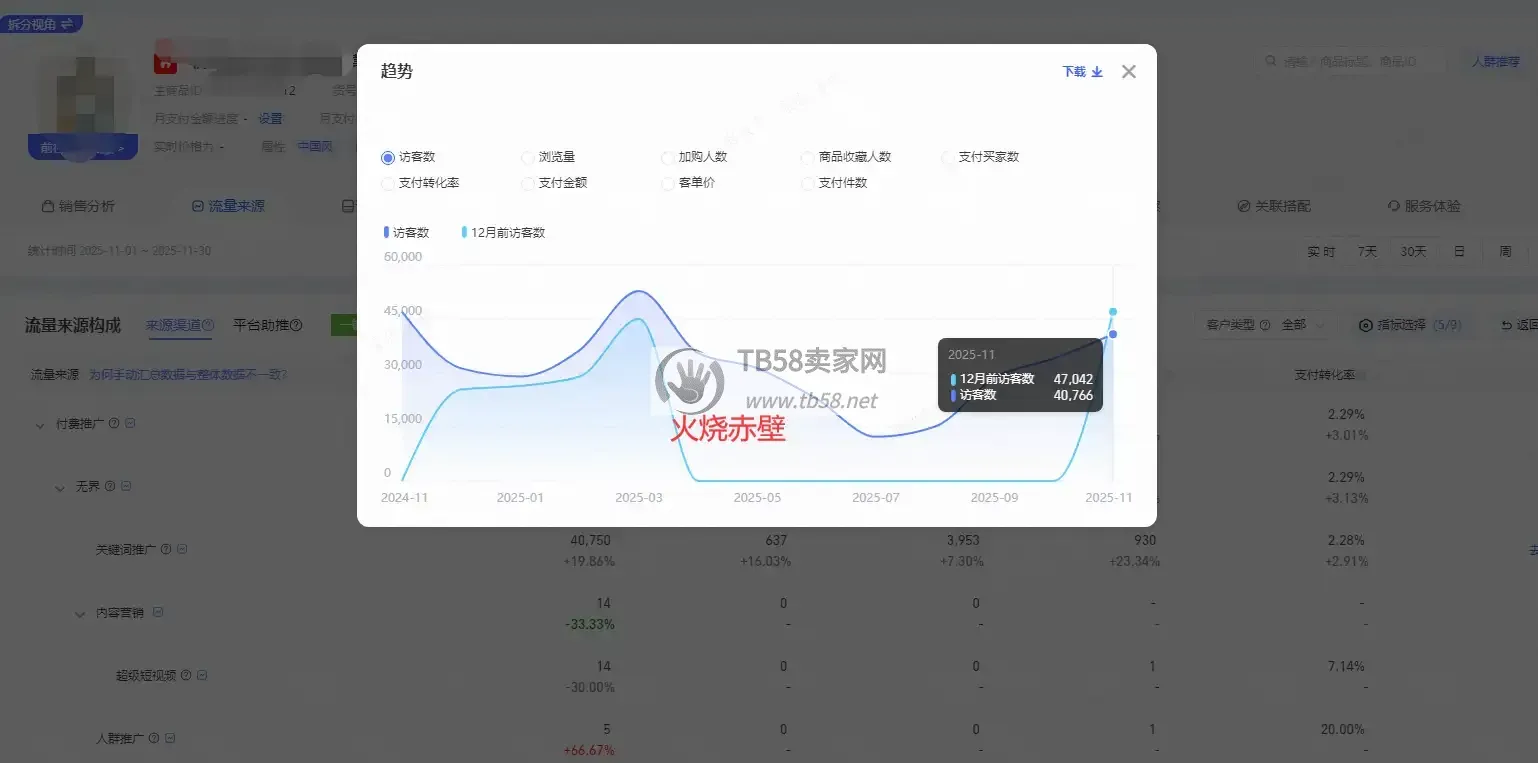The width and height of the screenshot is (1538, 763).
Task: Collapse the 无界 row
Action: (60, 488)
